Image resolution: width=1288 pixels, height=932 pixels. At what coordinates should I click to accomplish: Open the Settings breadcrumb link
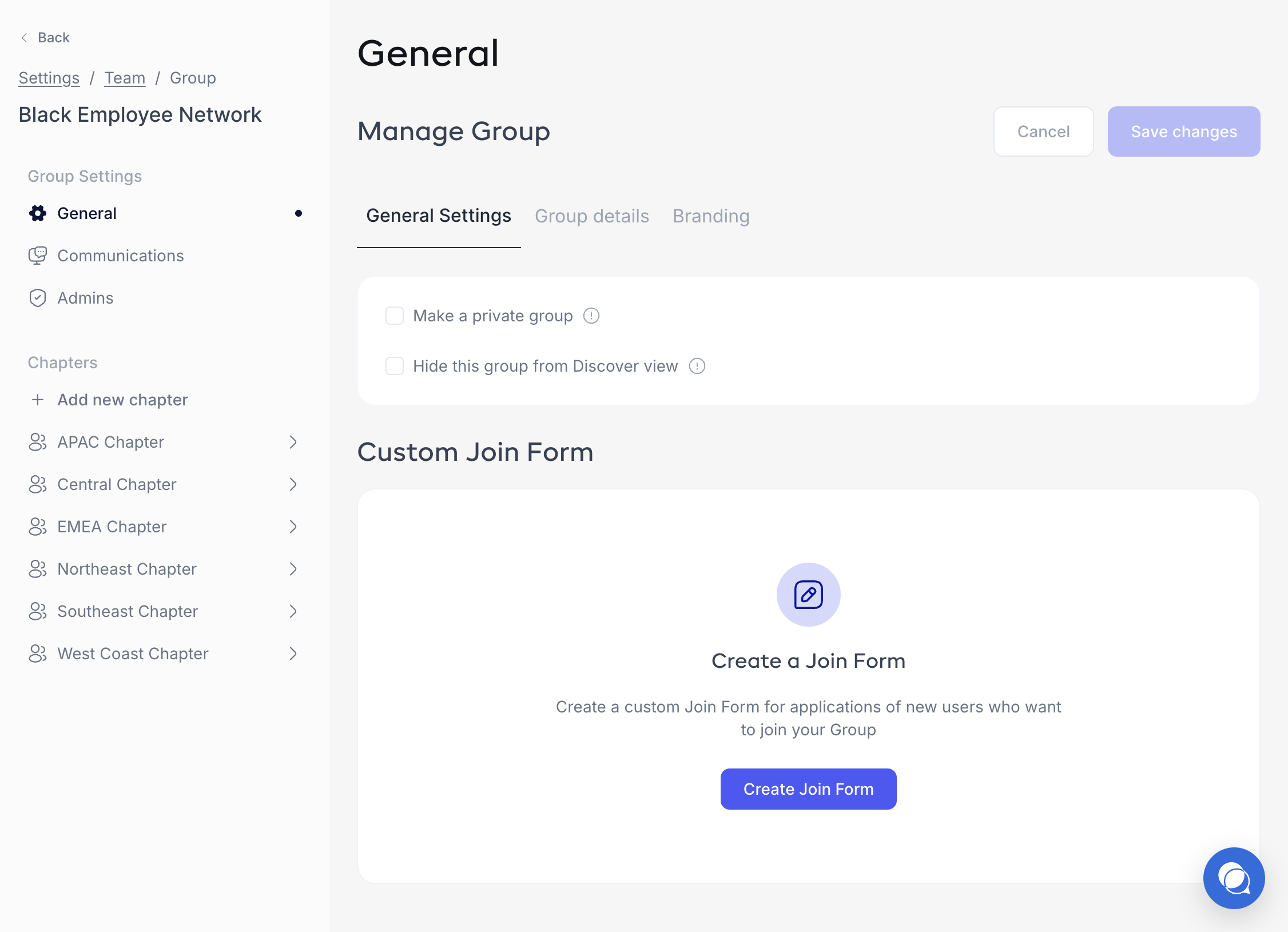tap(49, 78)
